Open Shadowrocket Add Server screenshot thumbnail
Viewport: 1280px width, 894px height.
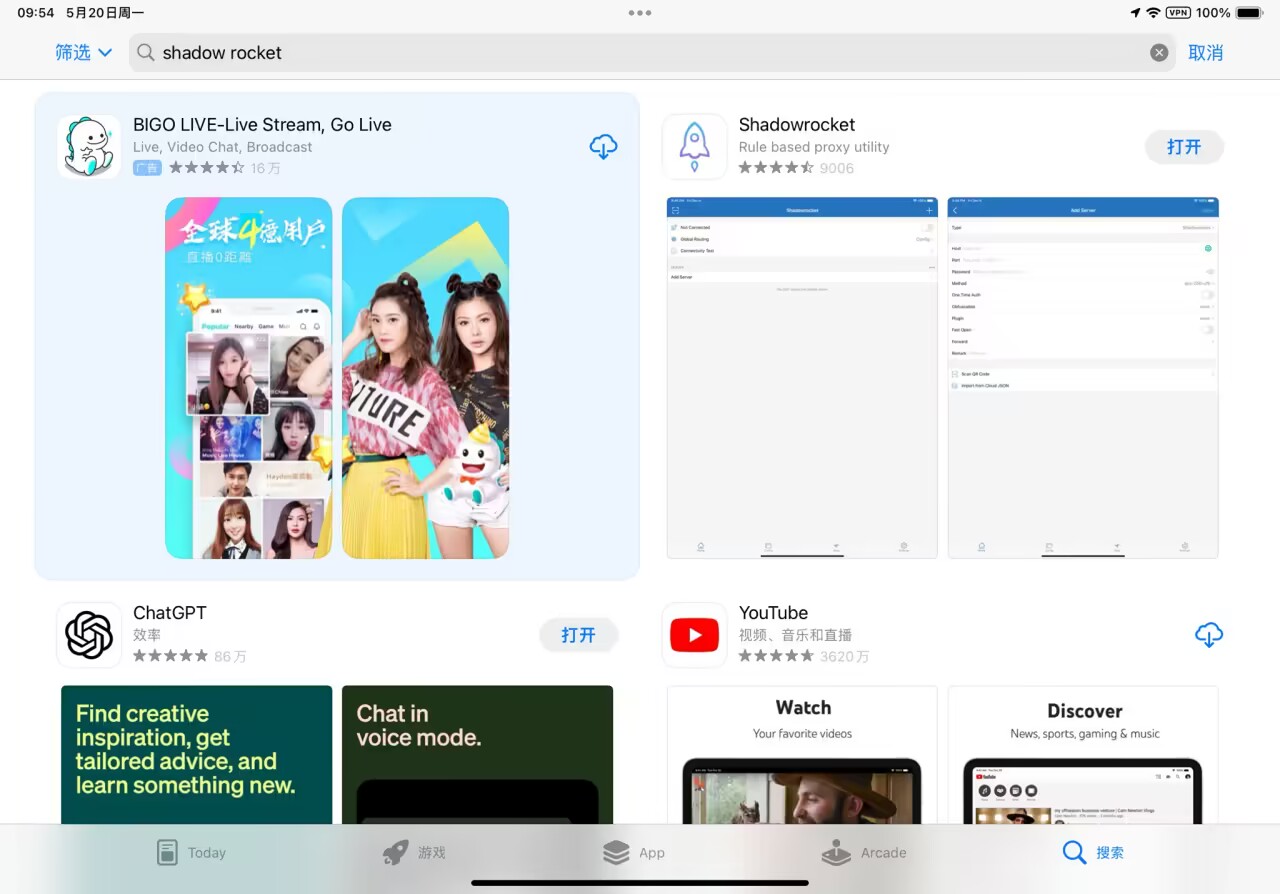[x=1083, y=377]
